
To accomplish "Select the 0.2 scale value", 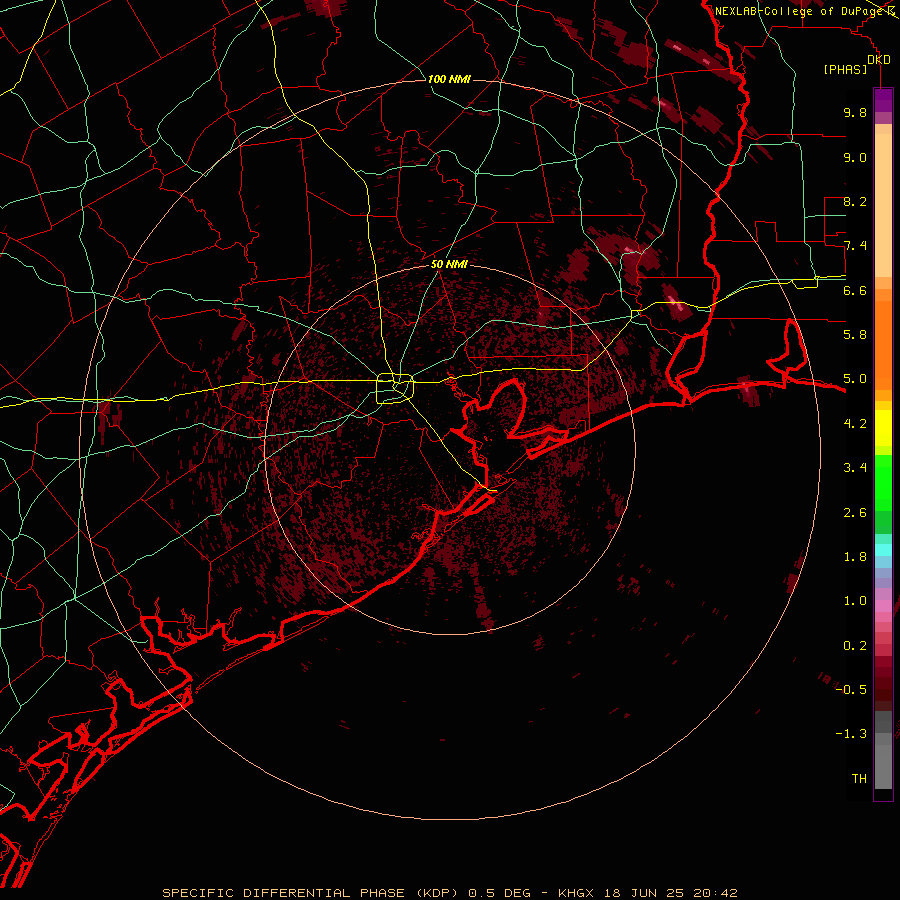I will point(855,646).
